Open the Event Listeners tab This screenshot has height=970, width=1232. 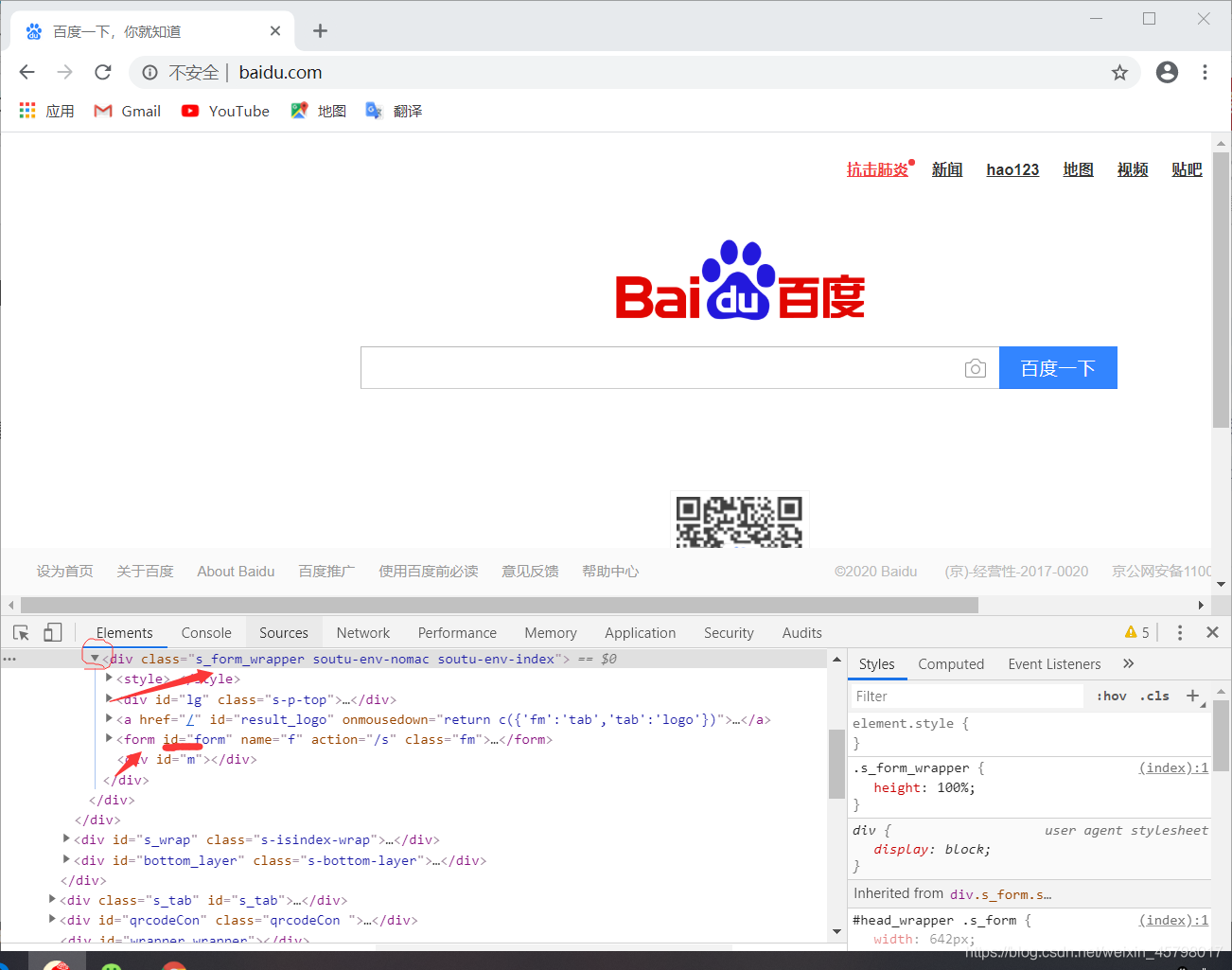click(x=1054, y=664)
